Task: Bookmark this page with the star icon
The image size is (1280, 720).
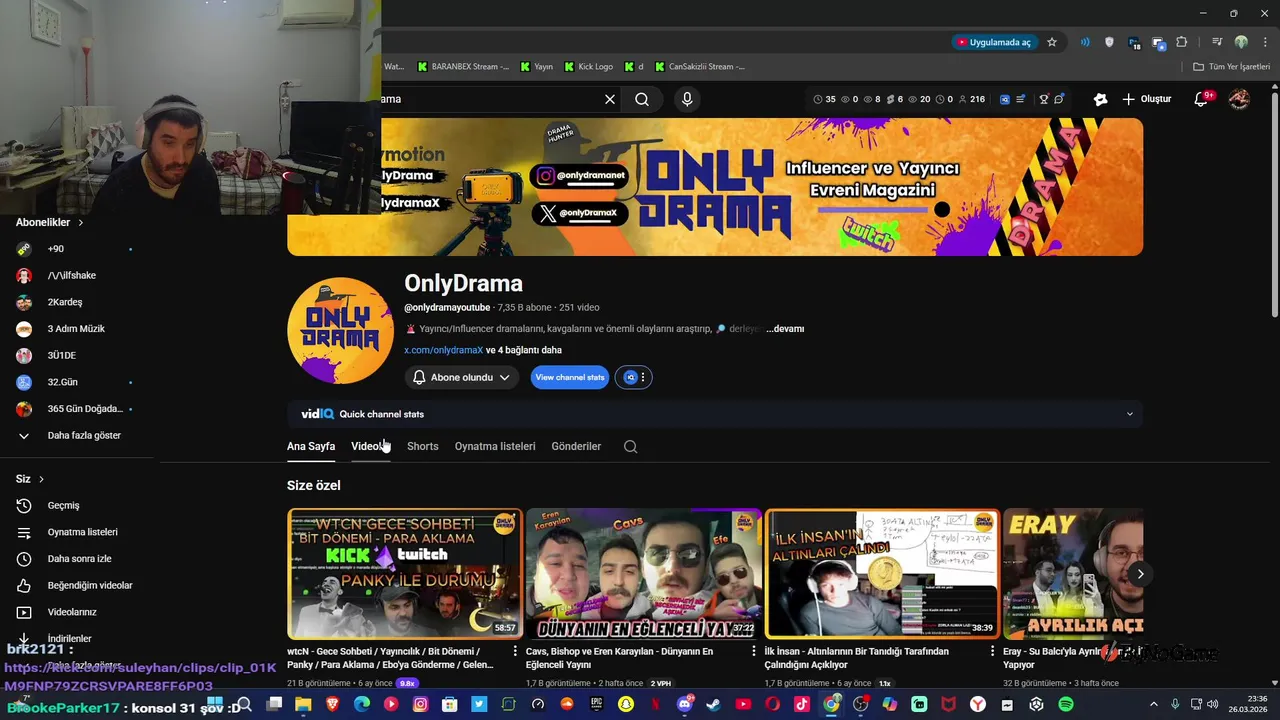Action: pos(1052,42)
